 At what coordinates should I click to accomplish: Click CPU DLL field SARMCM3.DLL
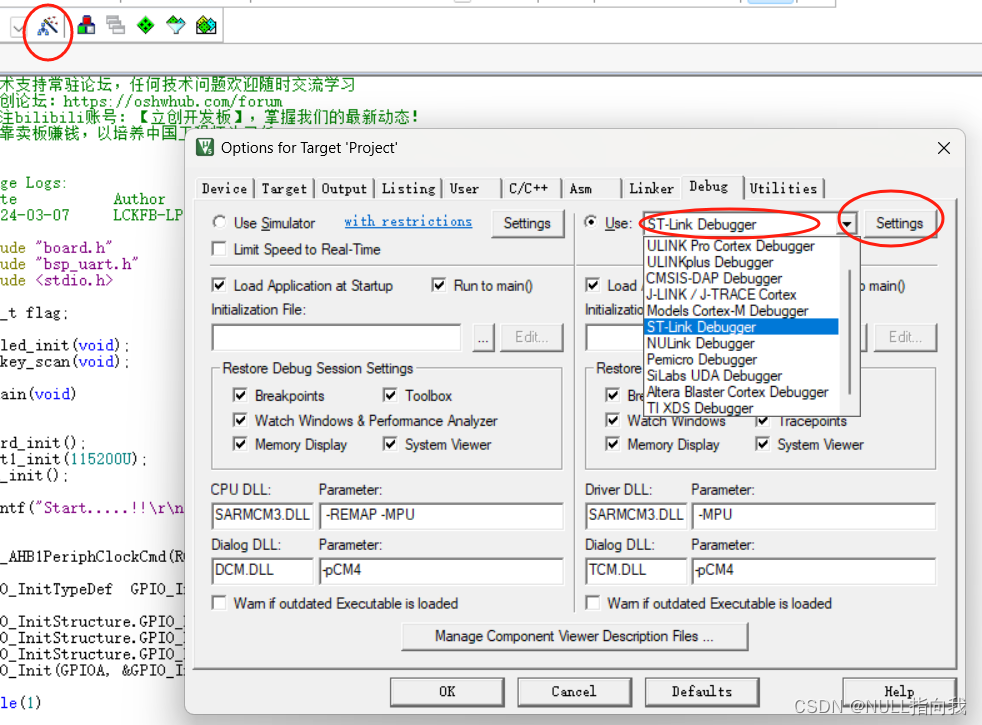pyautogui.click(x=262, y=515)
